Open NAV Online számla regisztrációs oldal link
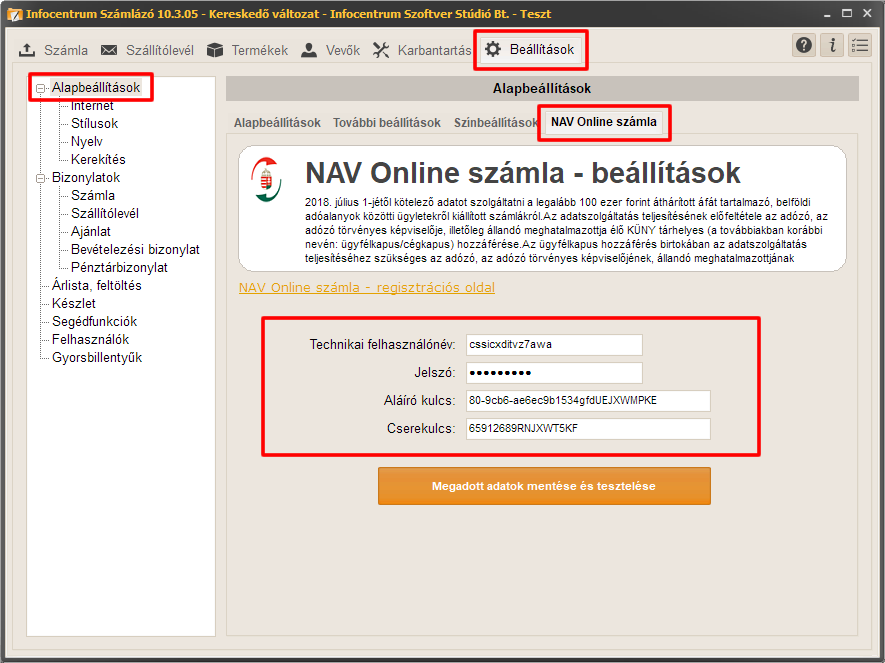The height and width of the screenshot is (663, 885). [367, 287]
